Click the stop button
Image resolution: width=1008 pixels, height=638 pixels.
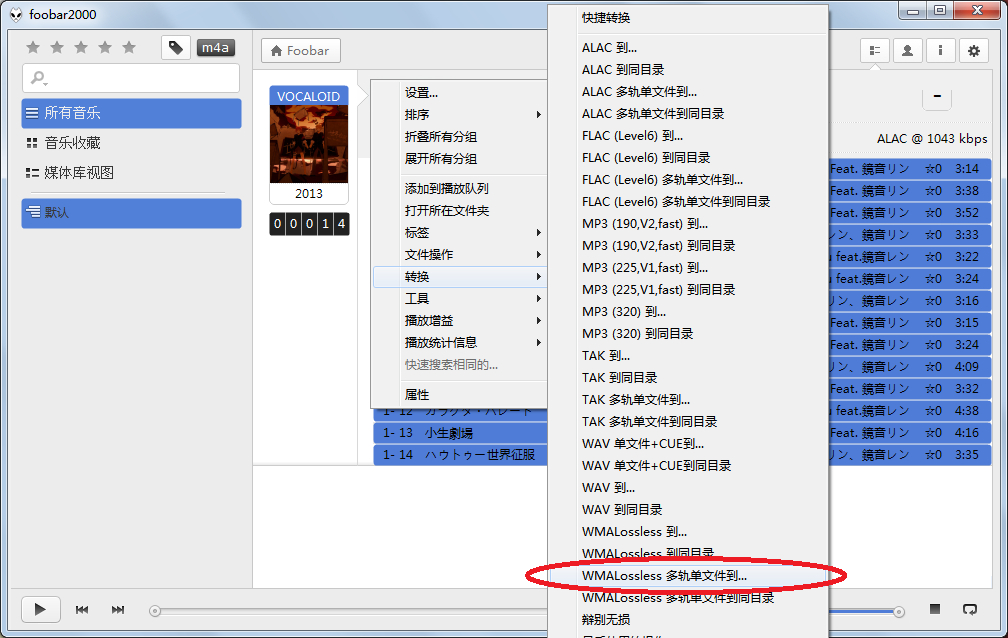click(x=935, y=608)
